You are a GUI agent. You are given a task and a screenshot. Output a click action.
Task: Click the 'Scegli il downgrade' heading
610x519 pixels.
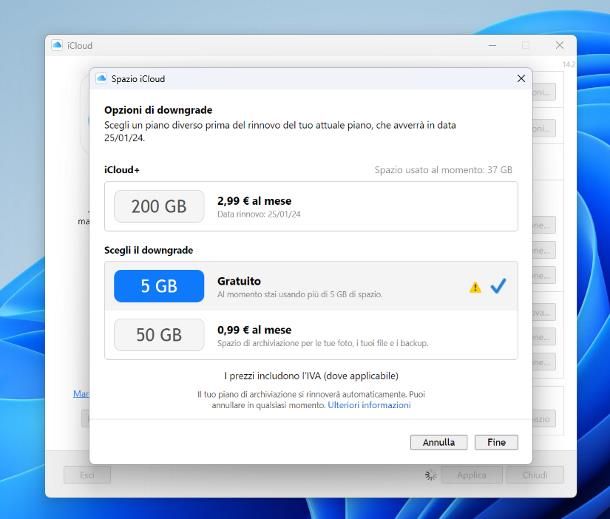(x=149, y=250)
